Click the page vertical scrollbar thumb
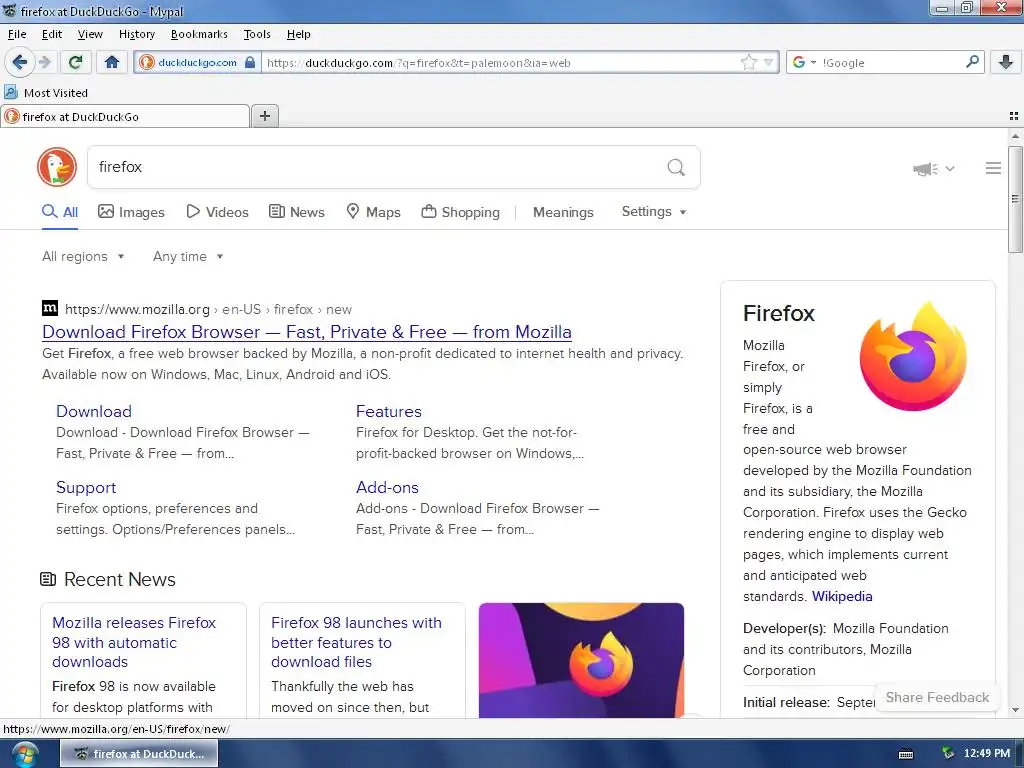 click(x=1015, y=199)
